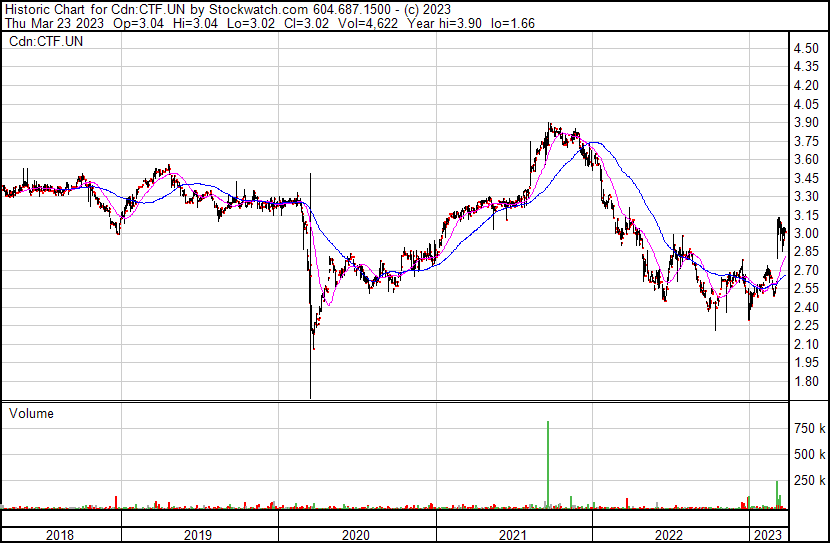The width and height of the screenshot is (830, 543).
Task: Click the Volume panel label
Action: (x=31, y=413)
